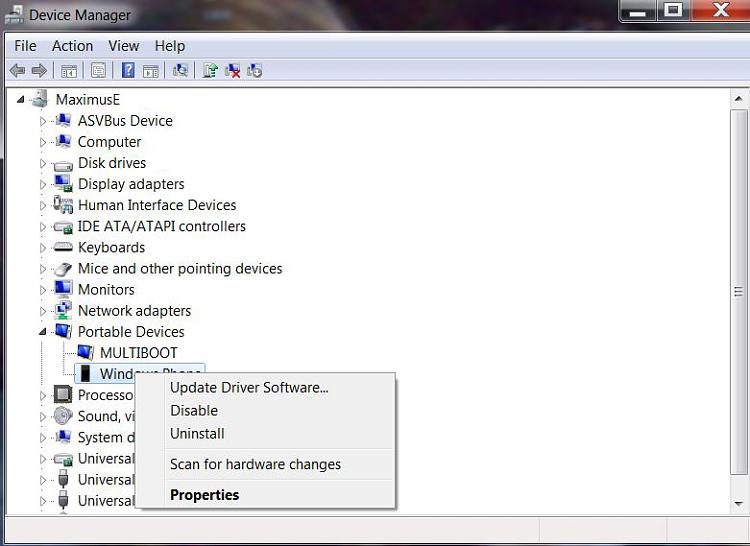This screenshot has height=546, width=750.
Task: Click the scrollbar up arrow
Action: point(739,98)
